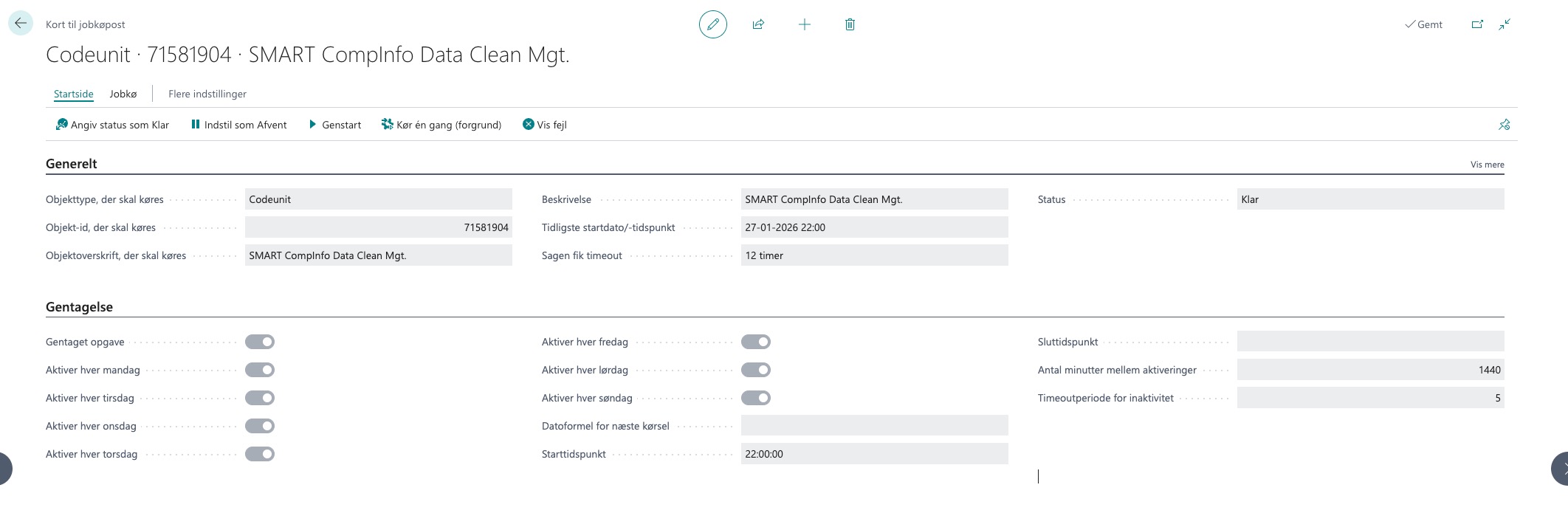Click the collapse page arrows icon
This screenshot has width=1568, height=513.
pyautogui.click(x=1505, y=24)
